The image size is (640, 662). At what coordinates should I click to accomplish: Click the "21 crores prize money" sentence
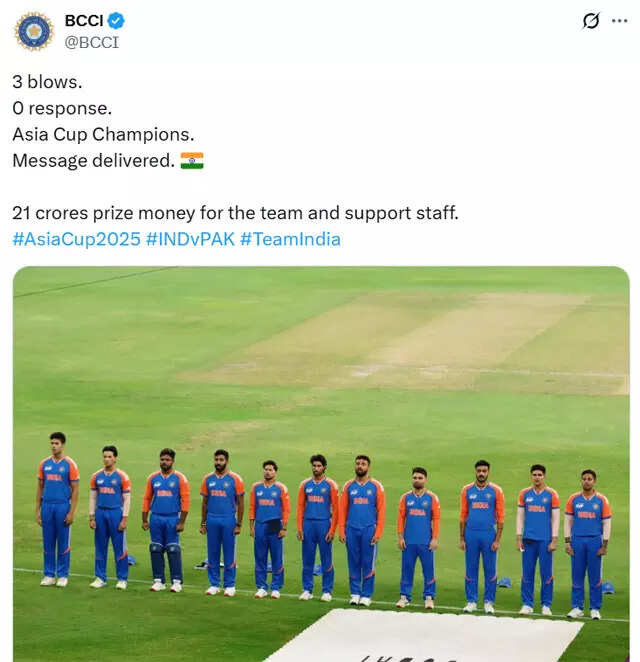pos(235,213)
